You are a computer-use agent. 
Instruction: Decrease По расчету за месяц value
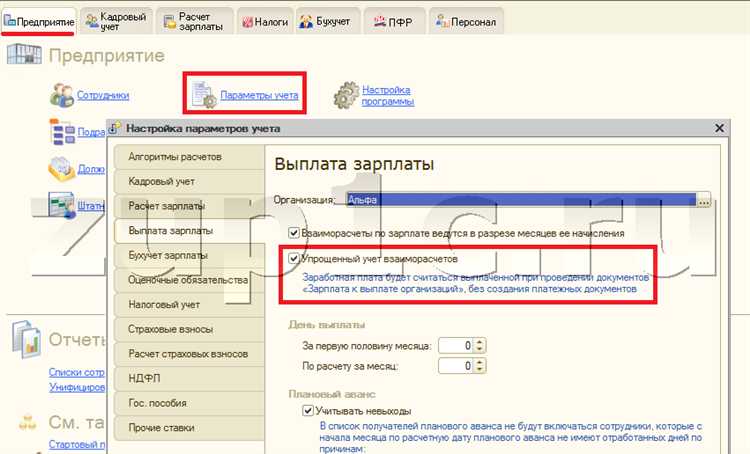tap(480, 370)
